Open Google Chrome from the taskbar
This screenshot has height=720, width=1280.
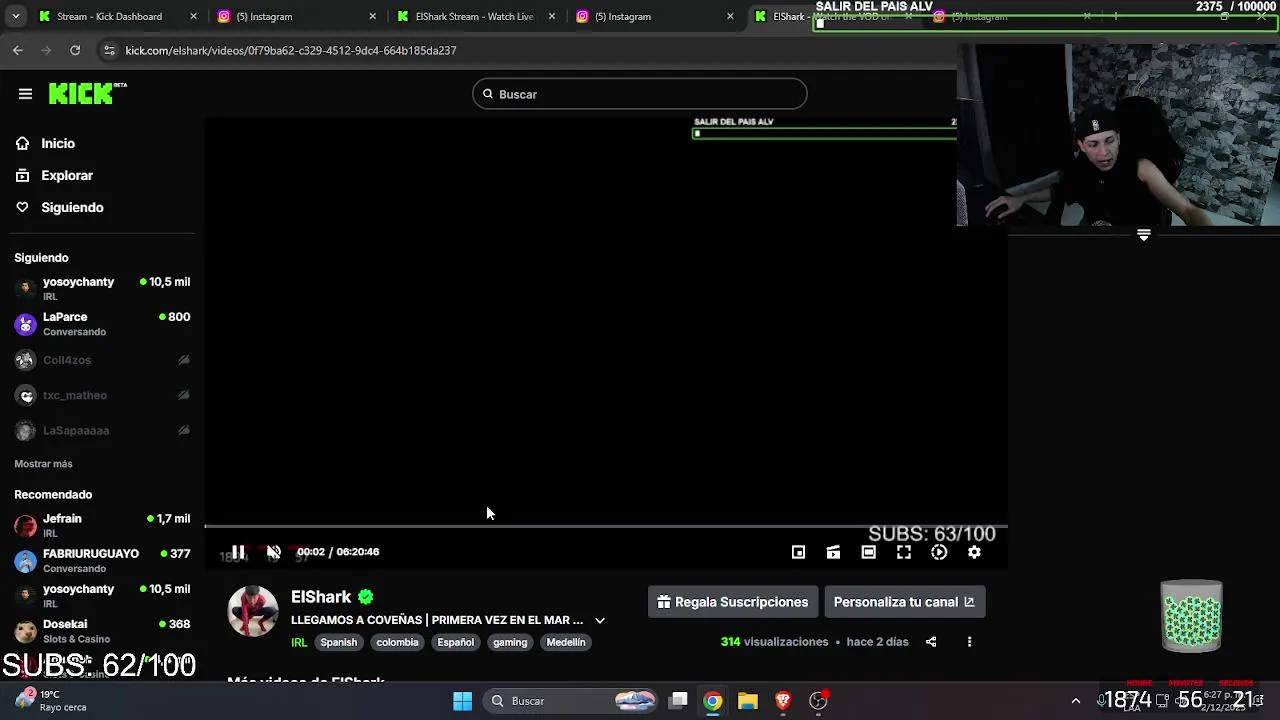712,701
